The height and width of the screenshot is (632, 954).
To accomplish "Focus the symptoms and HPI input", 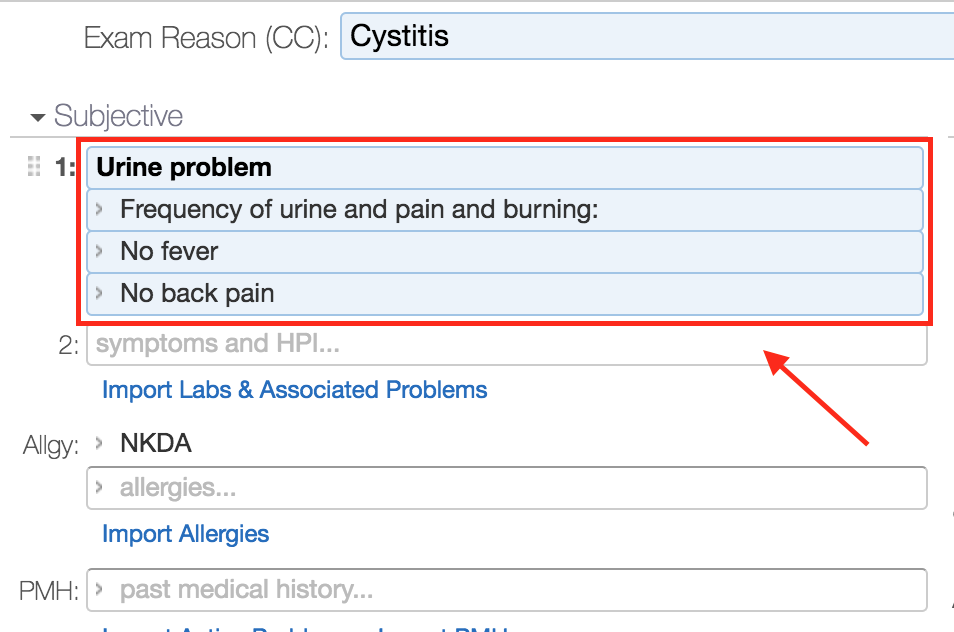I will (x=500, y=344).
